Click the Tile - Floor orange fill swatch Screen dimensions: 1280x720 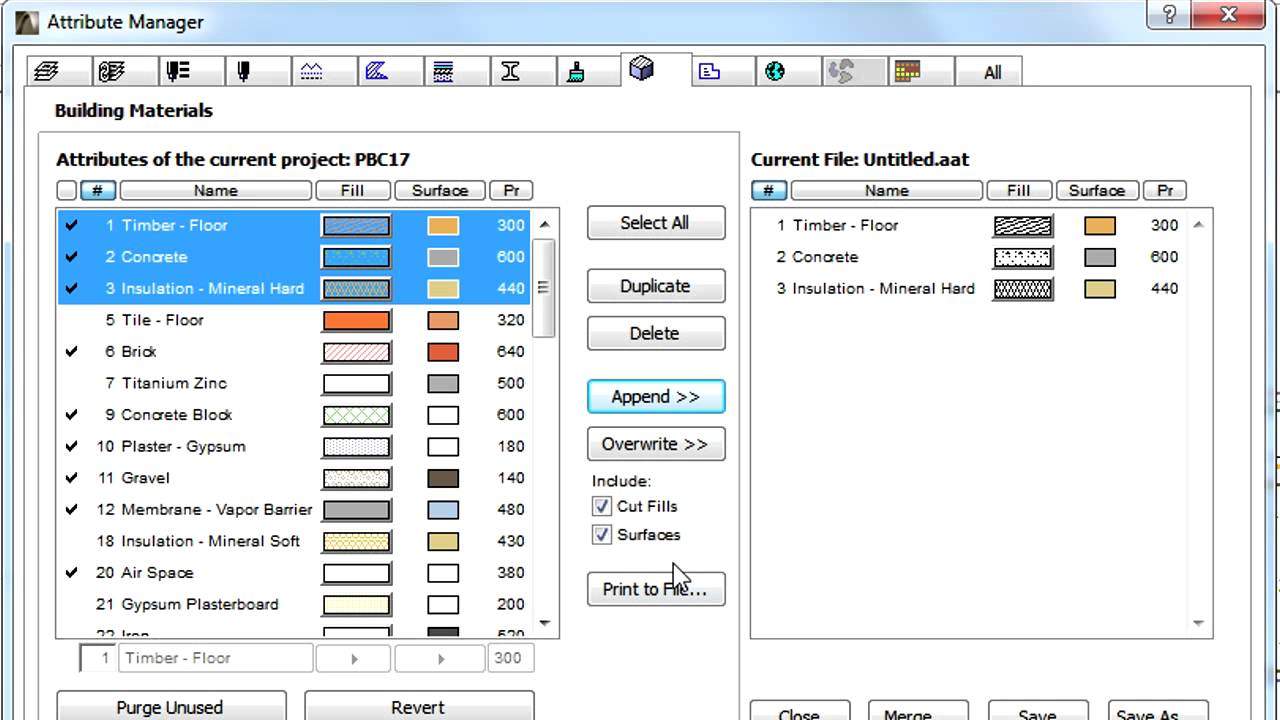coord(356,320)
